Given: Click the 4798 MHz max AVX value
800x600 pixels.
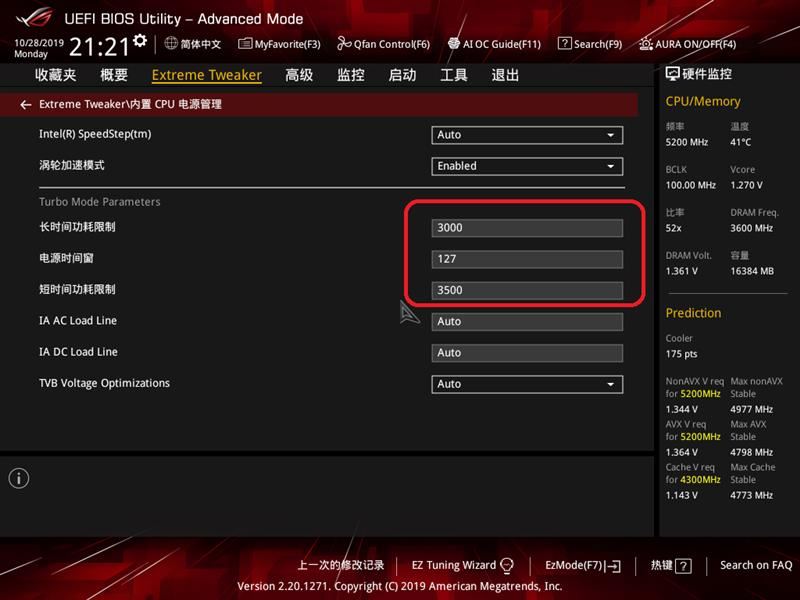Looking at the screenshot, I should [x=752, y=453].
